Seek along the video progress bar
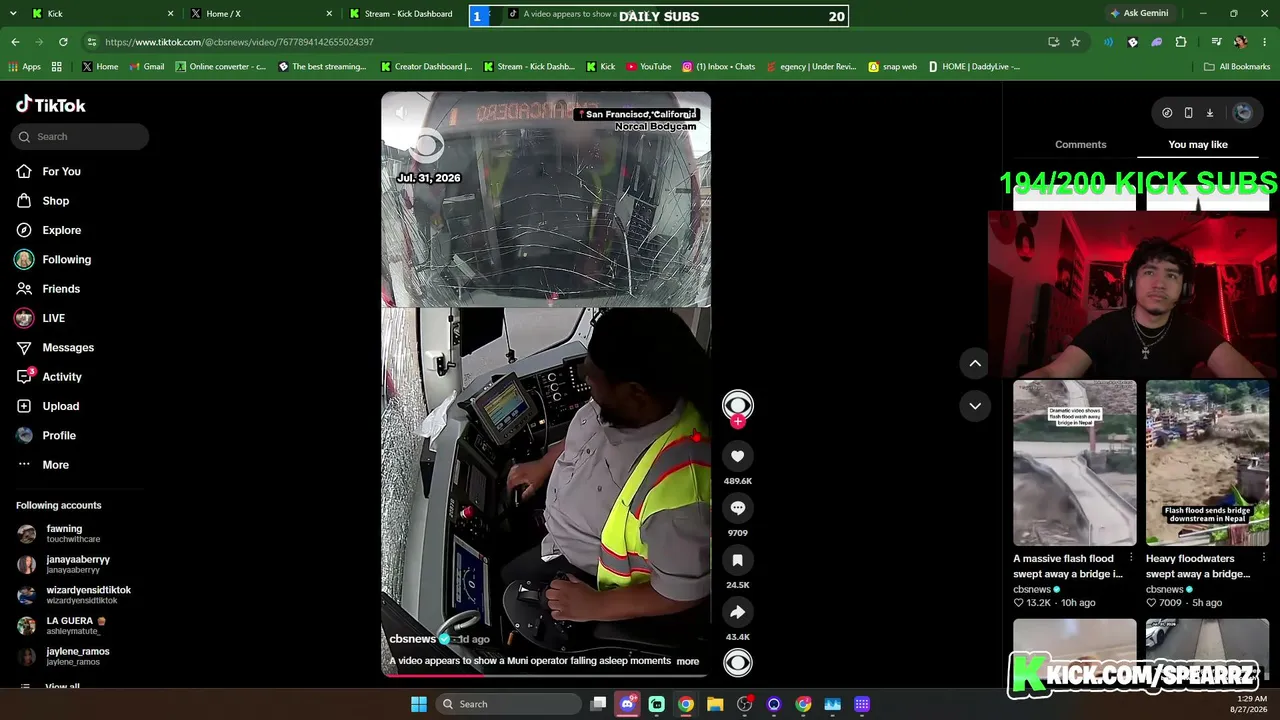1280x720 pixels. coord(546,674)
